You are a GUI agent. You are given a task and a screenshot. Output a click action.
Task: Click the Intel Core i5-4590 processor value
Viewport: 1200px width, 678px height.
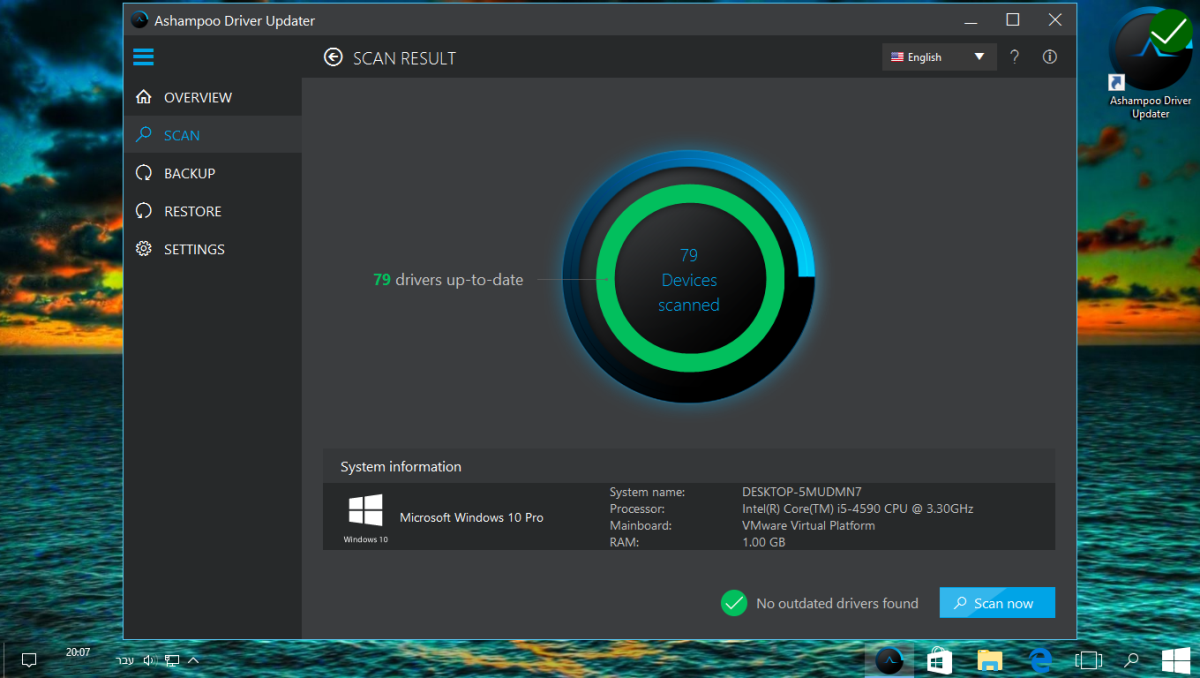tap(858, 509)
